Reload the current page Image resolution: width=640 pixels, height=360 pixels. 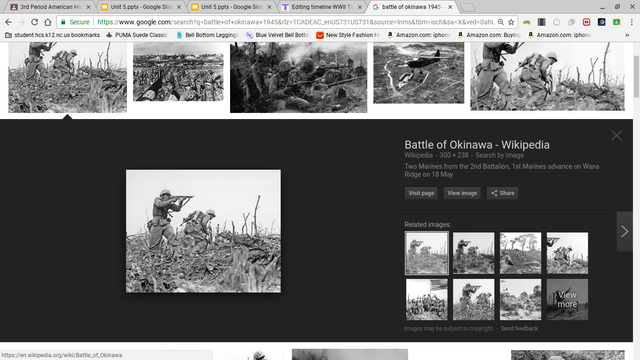pyautogui.click(x=35, y=22)
